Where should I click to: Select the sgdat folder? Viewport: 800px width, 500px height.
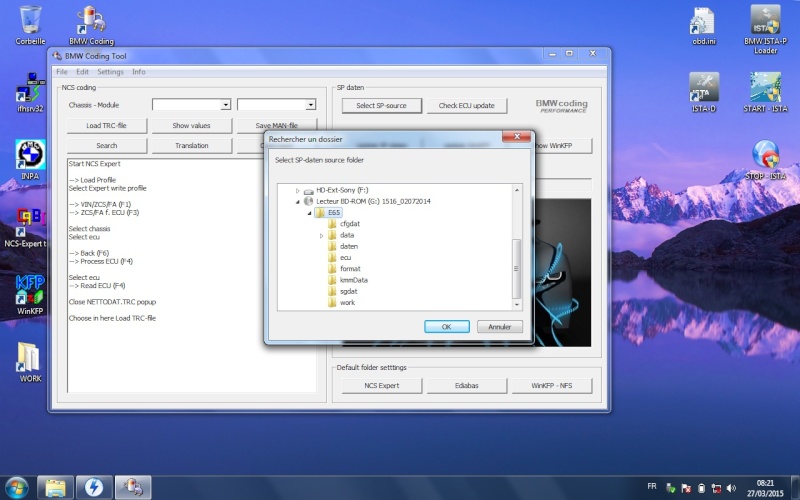pos(348,291)
